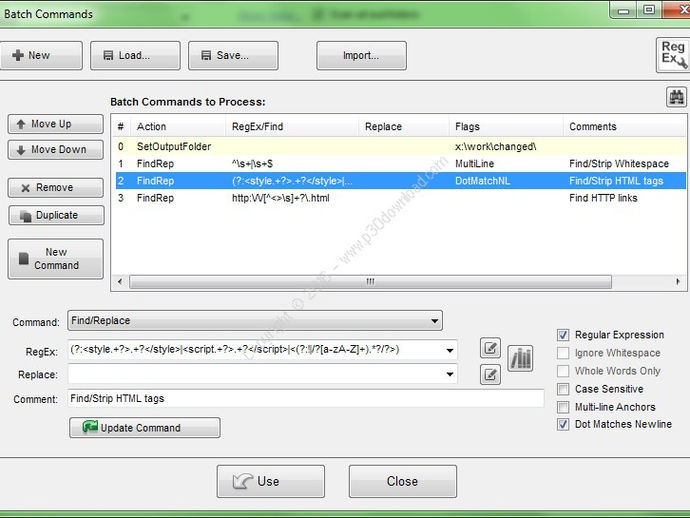Maximize the Batch Commands window
This screenshot has width=690, height=518.
(649, 9)
